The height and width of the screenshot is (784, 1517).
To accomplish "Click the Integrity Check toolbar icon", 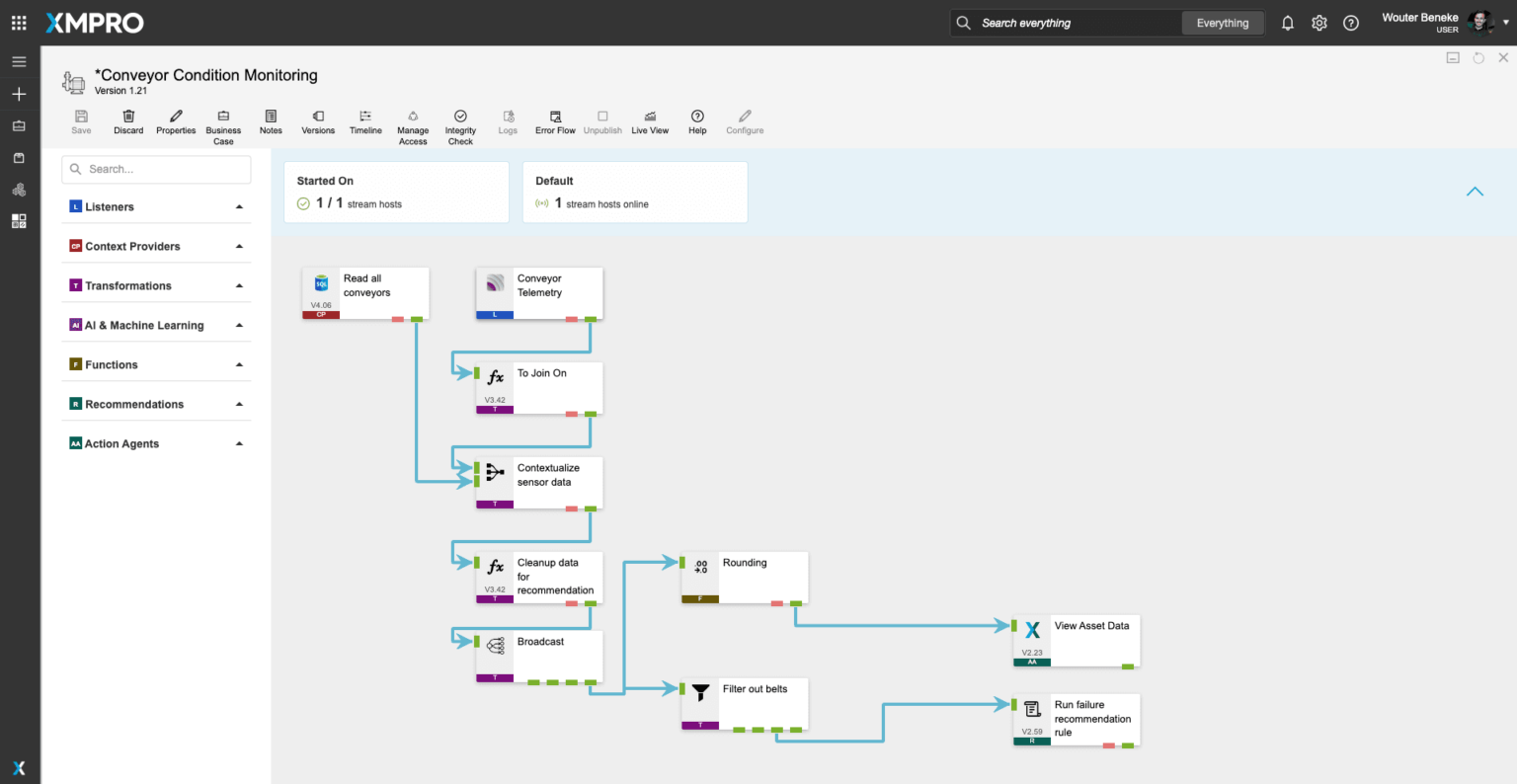I will pyautogui.click(x=460, y=117).
